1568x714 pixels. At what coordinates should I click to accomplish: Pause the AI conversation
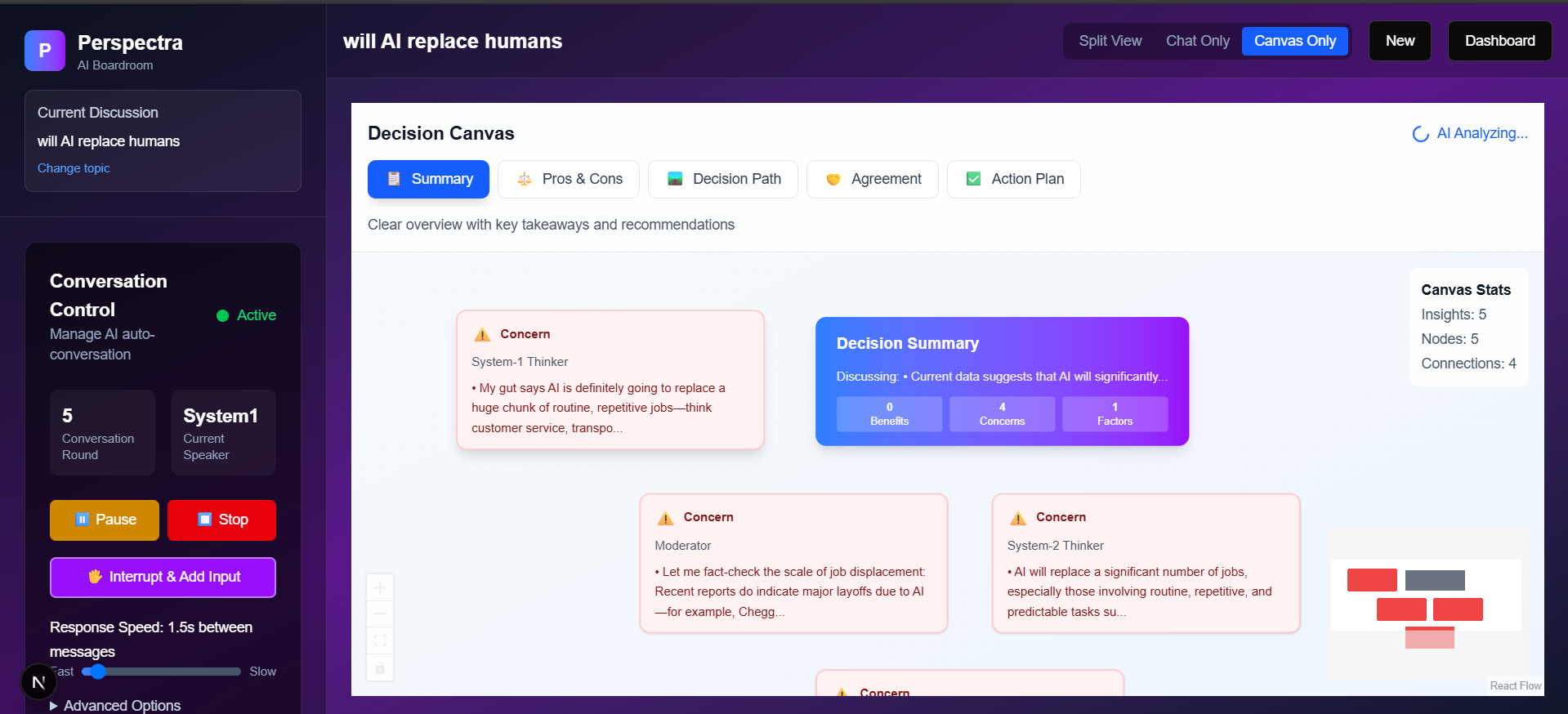(105, 520)
